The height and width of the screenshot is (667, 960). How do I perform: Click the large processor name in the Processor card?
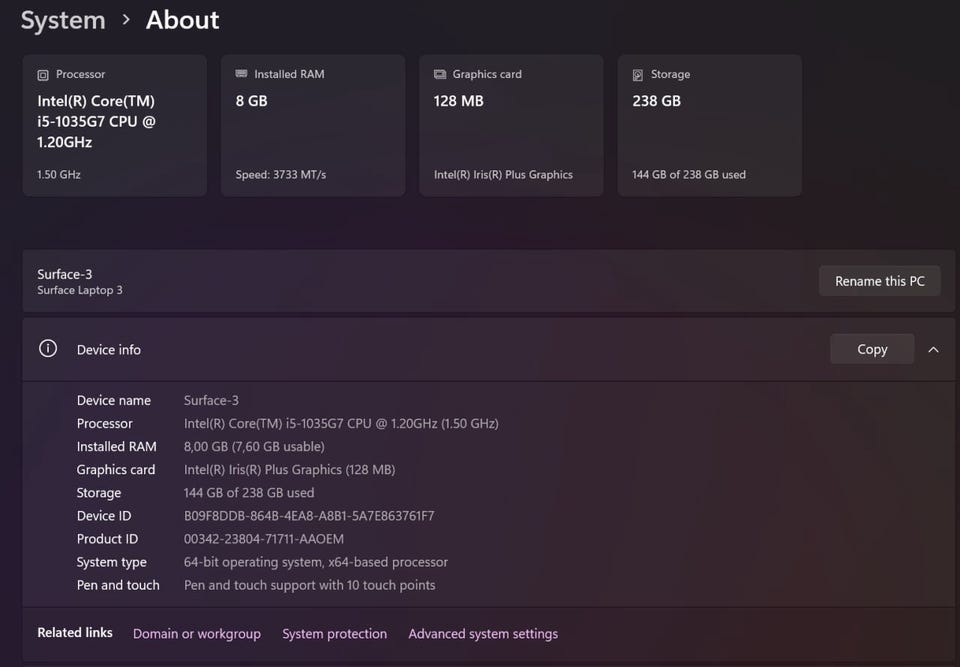97,121
